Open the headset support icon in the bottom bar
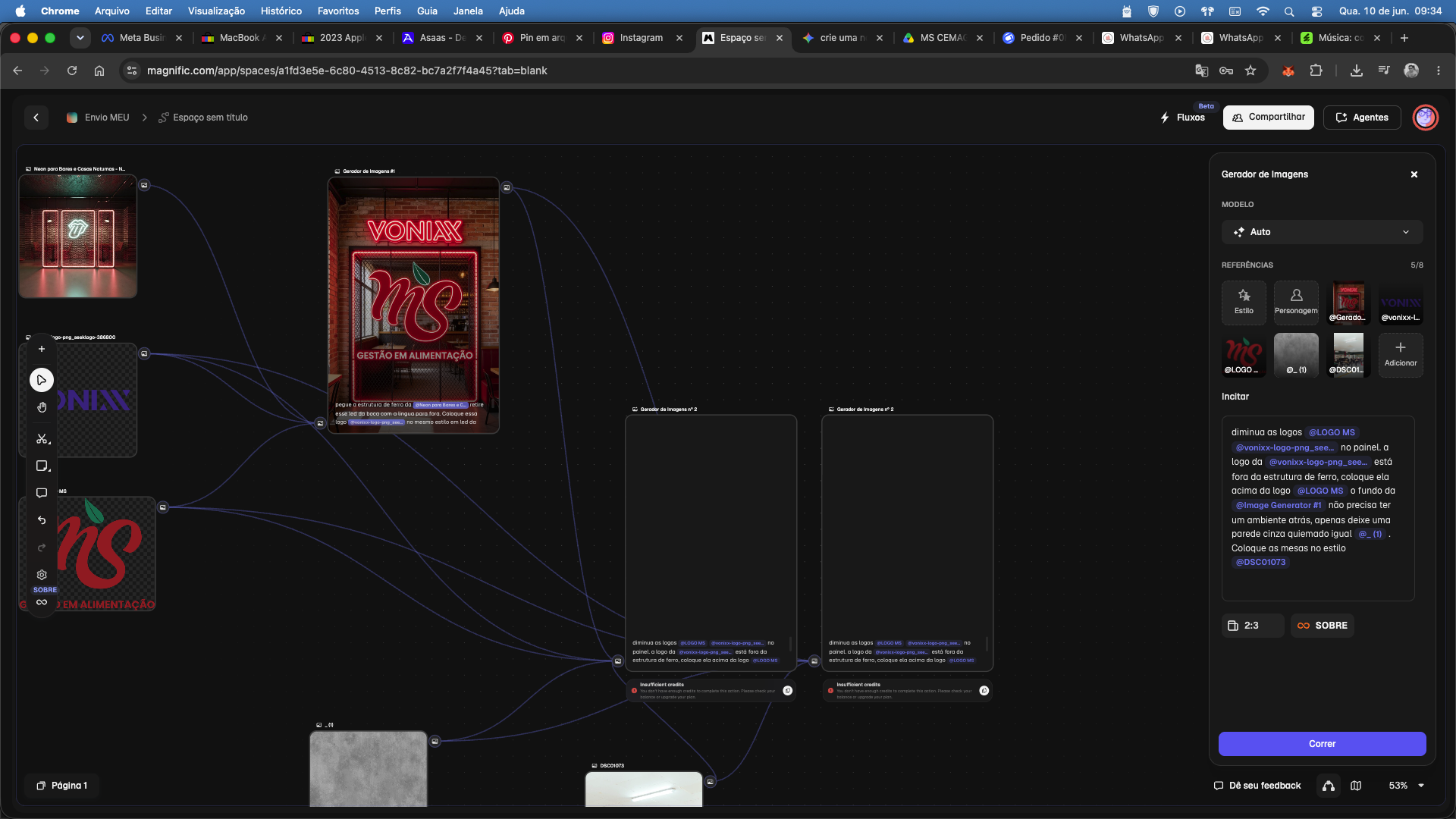Viewport: 1456px width, 819px height. click(1329, 786)
